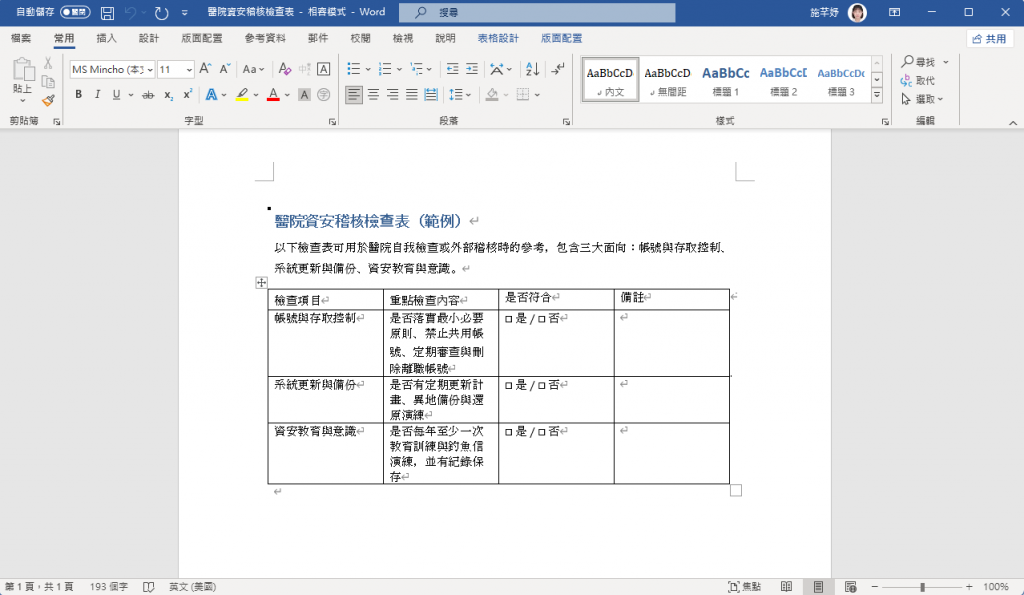Screen dimensions: 1024x595
Task: Click the Cut scissors icon
Action: tap(48, 63)
